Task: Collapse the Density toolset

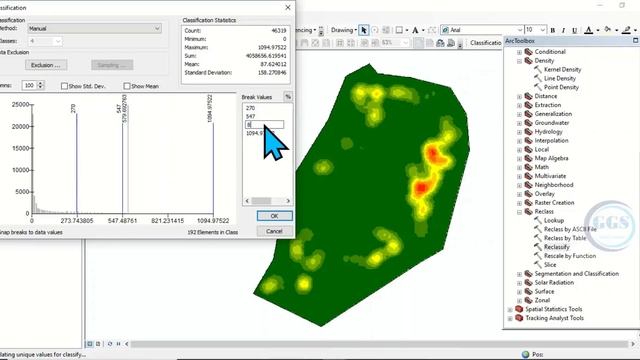Action: click(x=519, y=61)
